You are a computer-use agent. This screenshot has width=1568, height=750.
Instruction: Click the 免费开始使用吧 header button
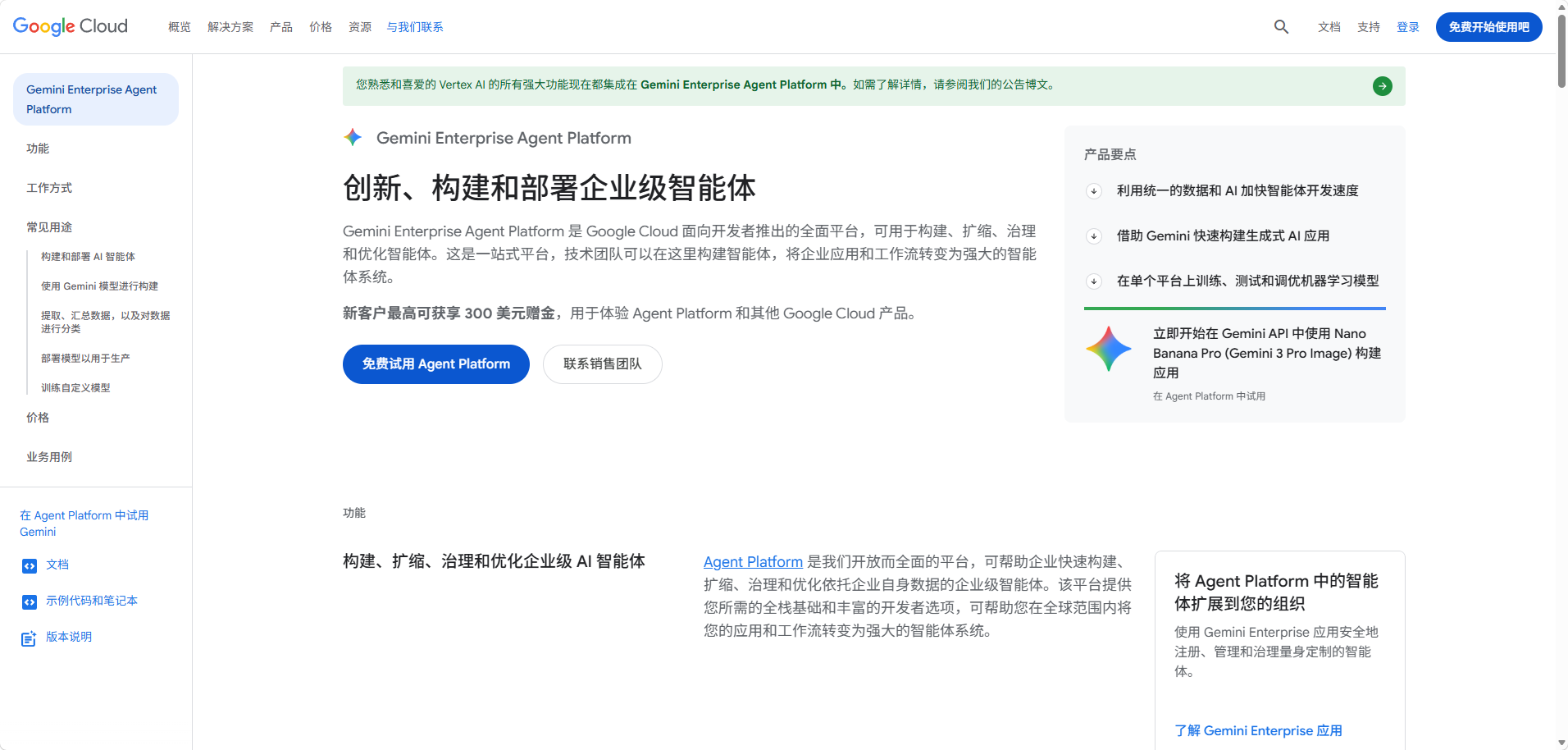point(1489,27)
